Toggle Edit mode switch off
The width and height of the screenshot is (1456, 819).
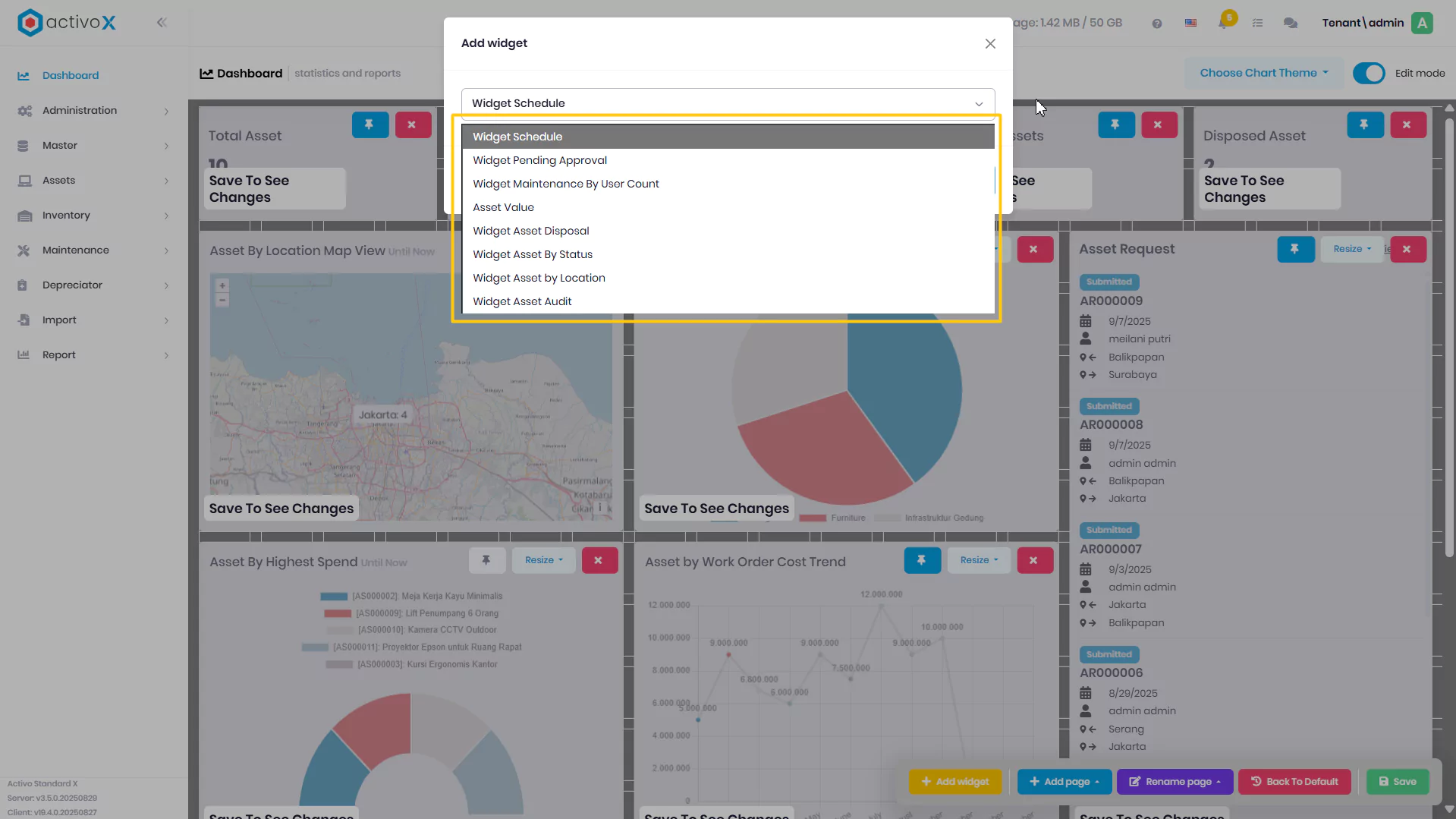click(1369, 73)
